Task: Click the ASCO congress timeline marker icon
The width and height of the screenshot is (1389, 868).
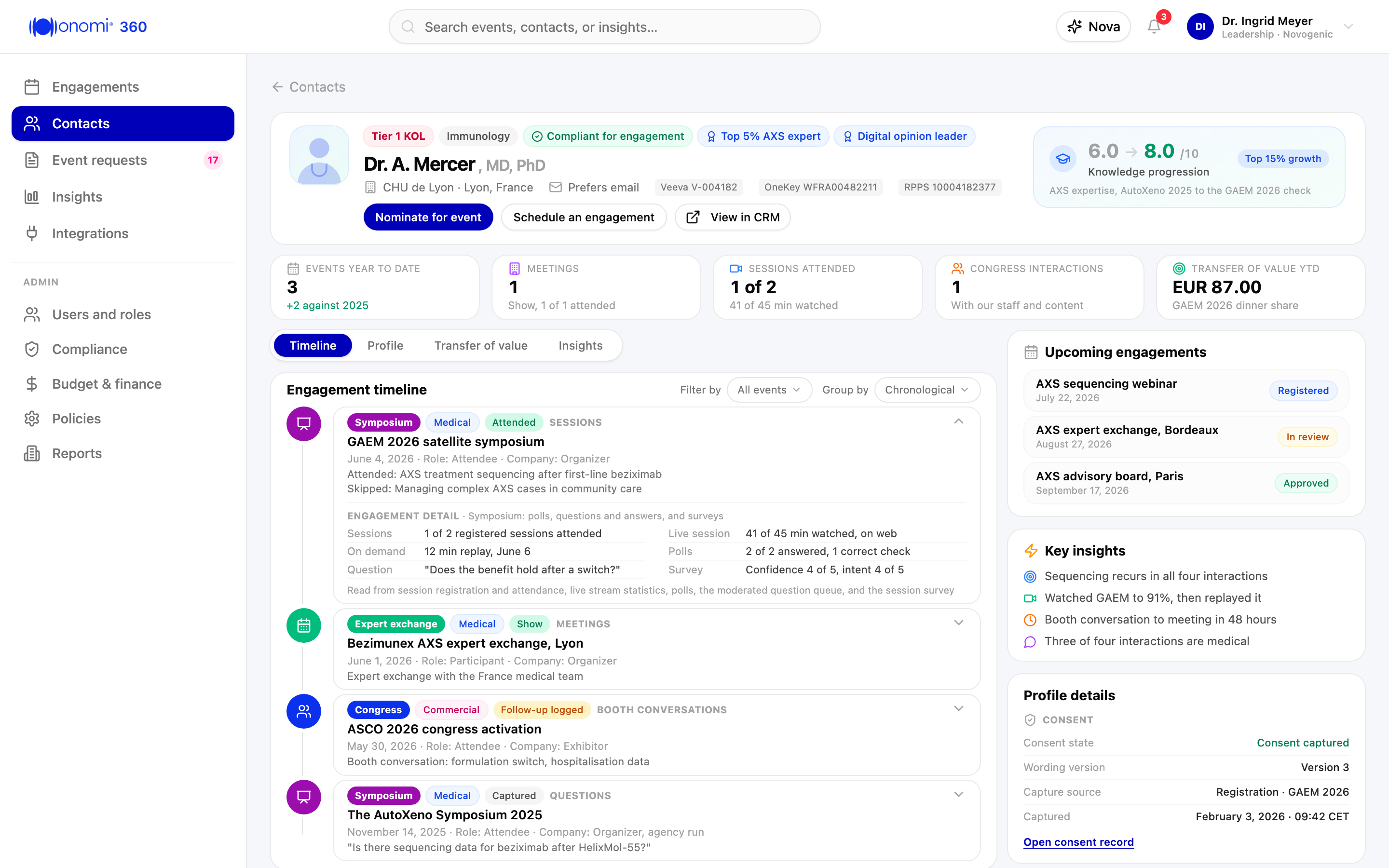Action: point(304,711)
